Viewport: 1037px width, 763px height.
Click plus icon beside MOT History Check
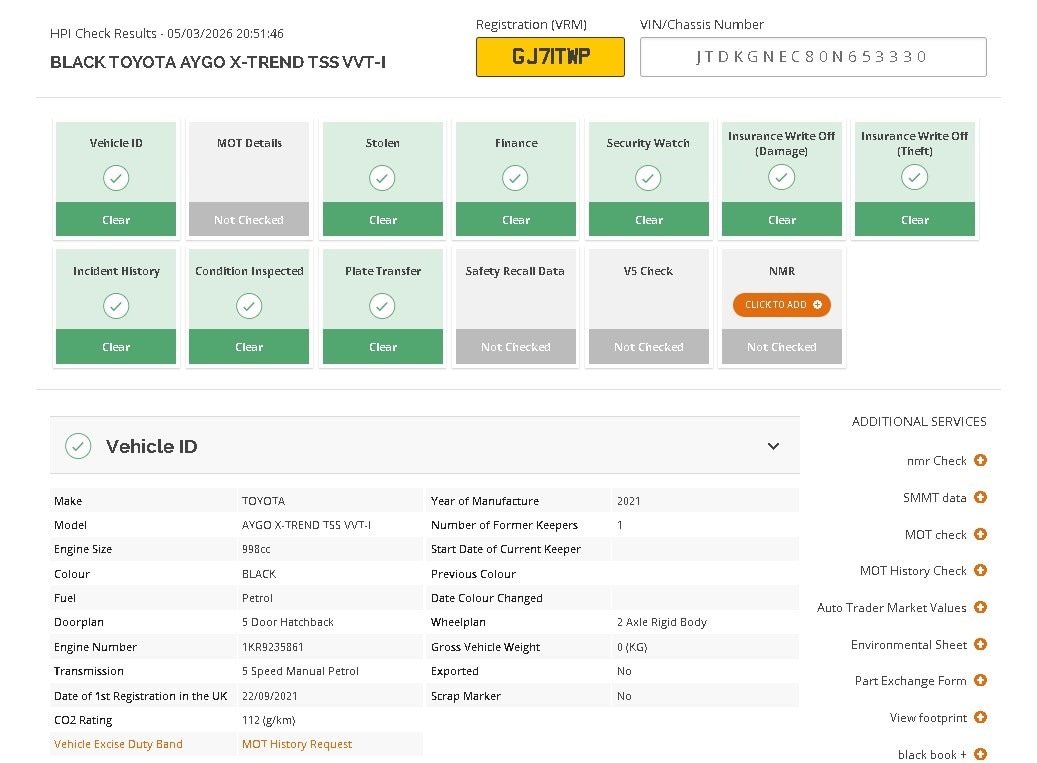tap(980, 570)
